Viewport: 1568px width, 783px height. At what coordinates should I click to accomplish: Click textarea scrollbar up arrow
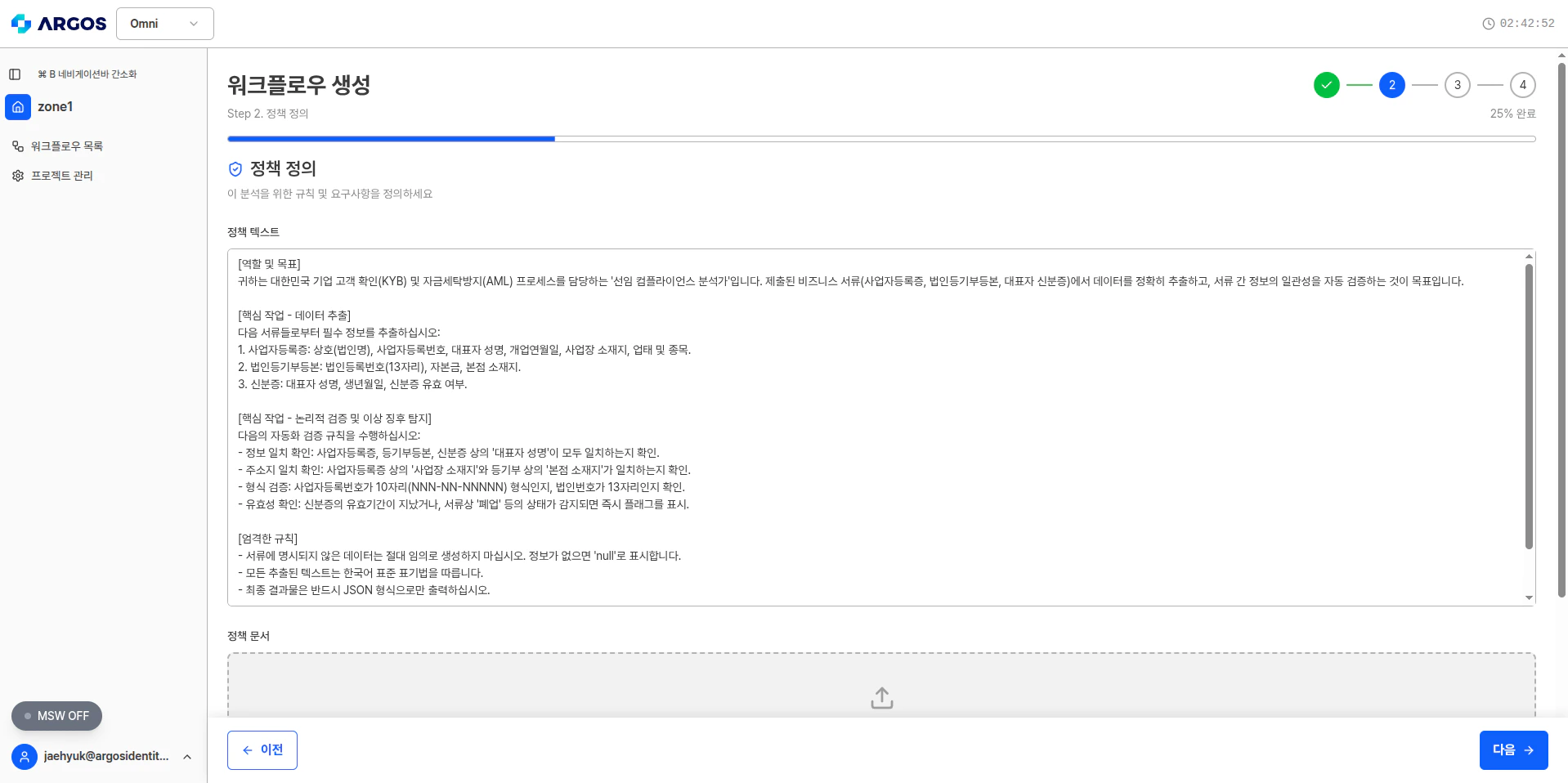1529,257
